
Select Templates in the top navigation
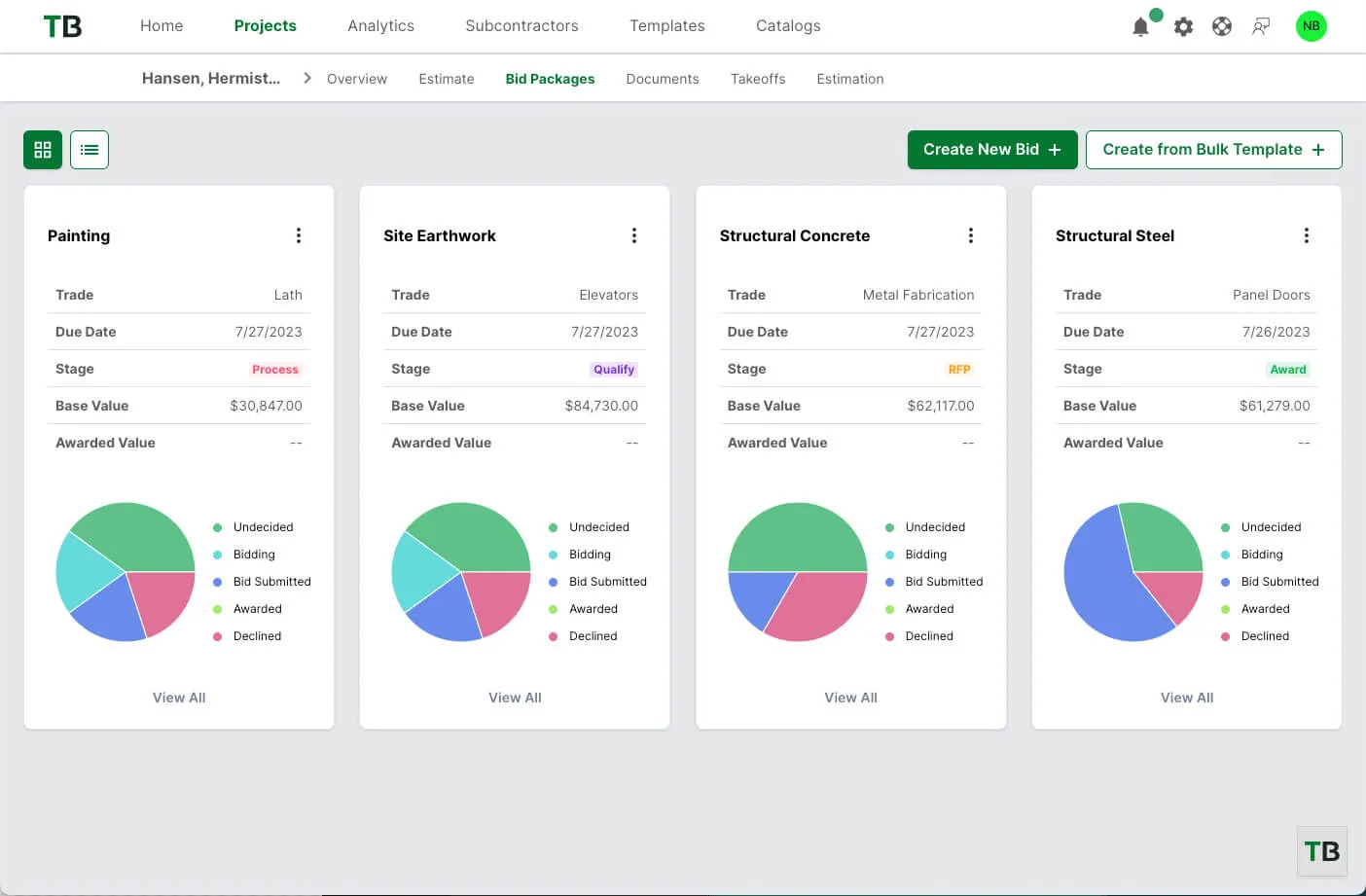[666, 26]
